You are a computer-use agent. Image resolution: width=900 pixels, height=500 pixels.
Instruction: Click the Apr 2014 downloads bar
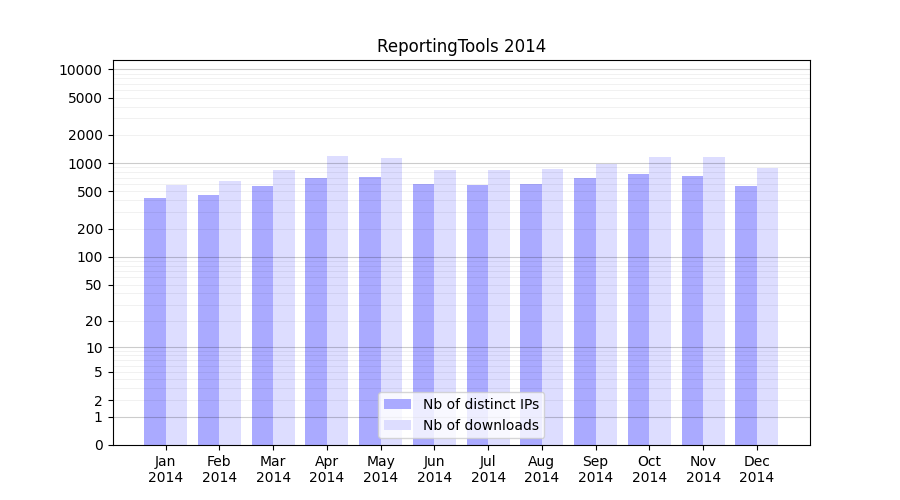pyautogui.click(x=338, y=300)
